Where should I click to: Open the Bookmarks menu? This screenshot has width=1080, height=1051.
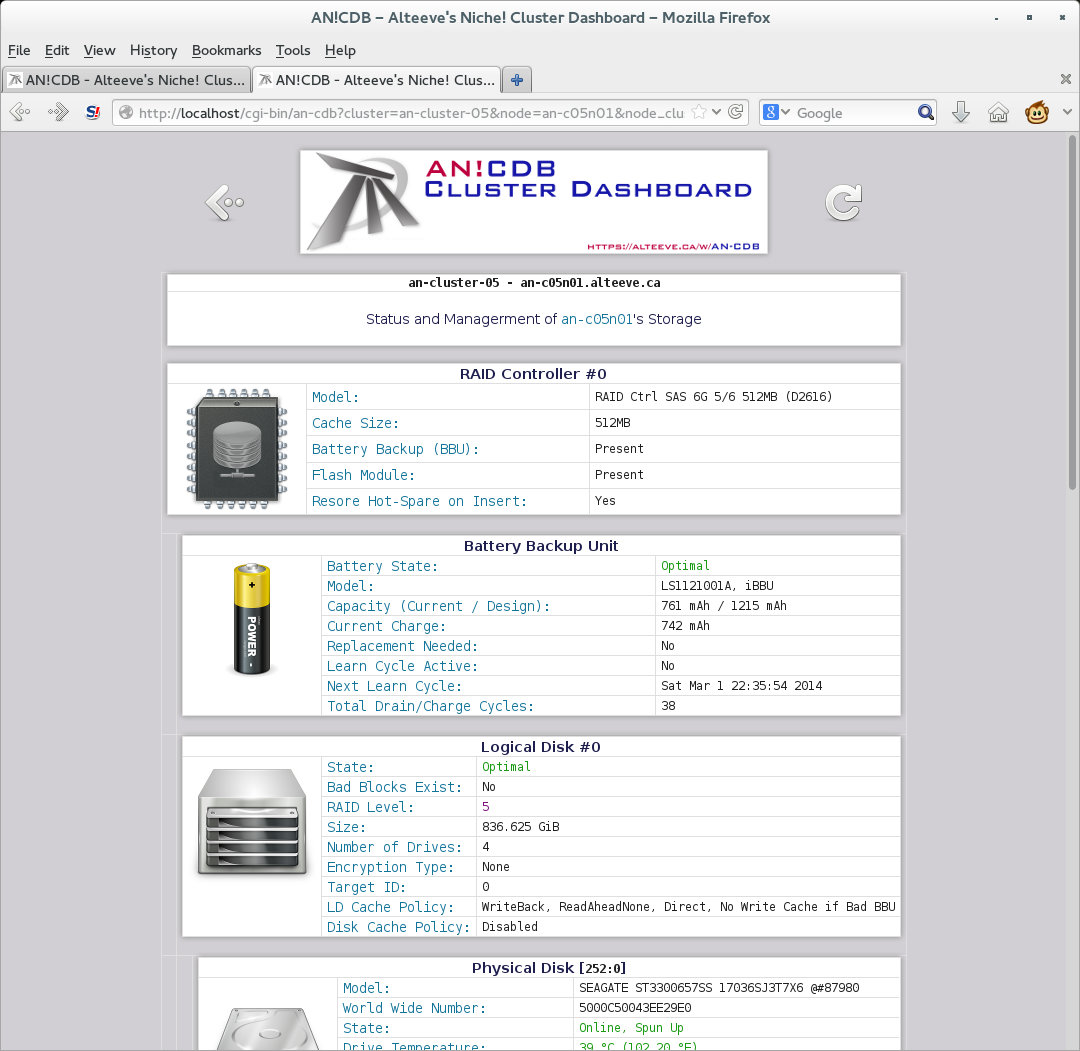coord(227,50)
